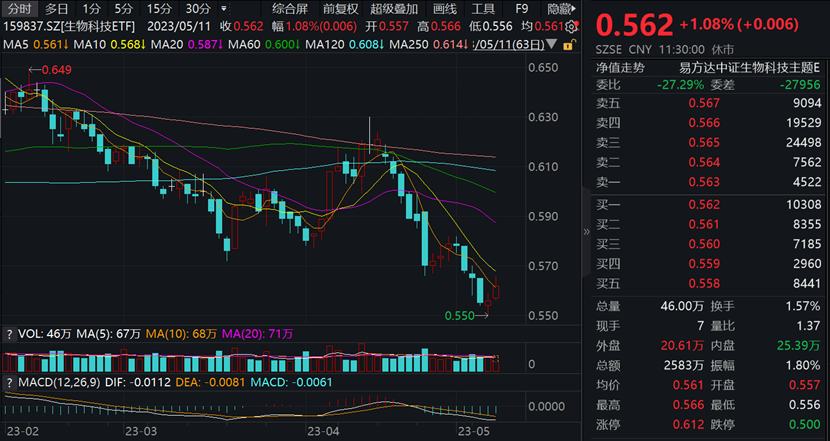830x441 pixels.
Task: Select the 1分 period tab
Action: coord(91,9)
